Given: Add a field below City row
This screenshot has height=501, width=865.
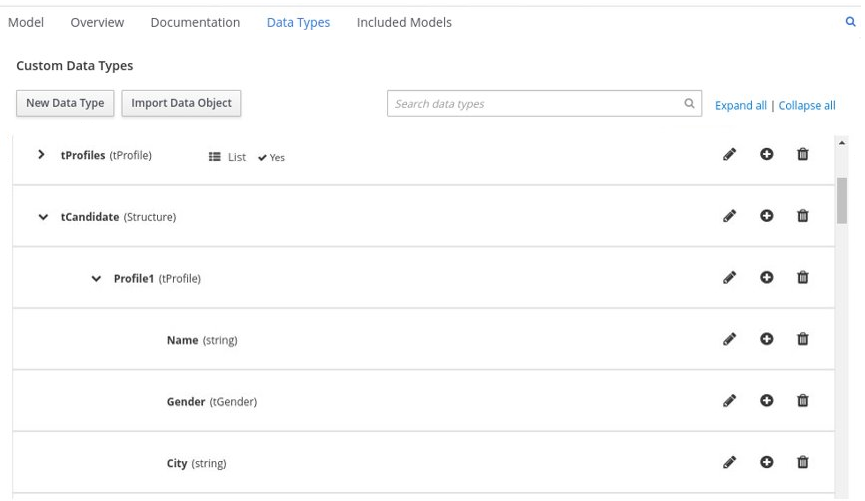Looking at the screenshot, I should 767,463.
